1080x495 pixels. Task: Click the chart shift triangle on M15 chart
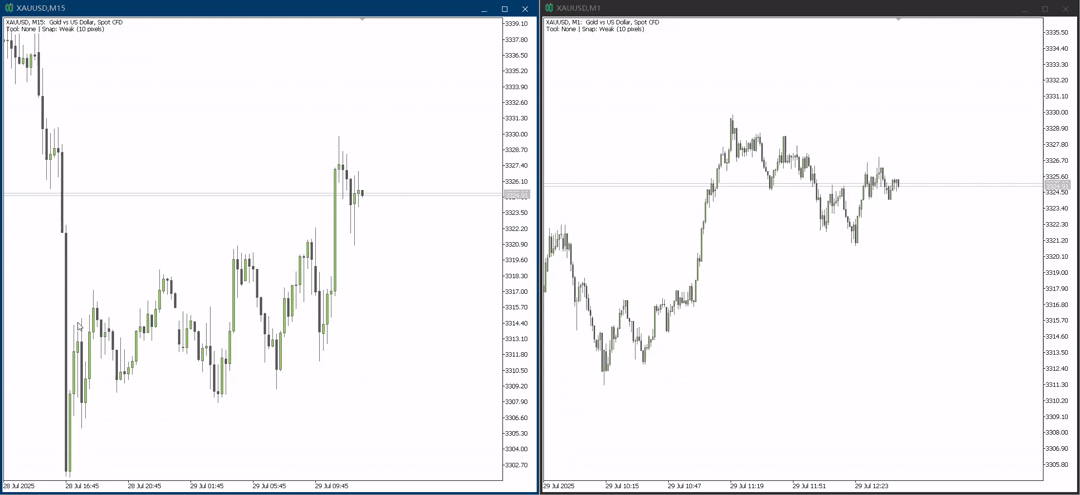coord(362,19)
